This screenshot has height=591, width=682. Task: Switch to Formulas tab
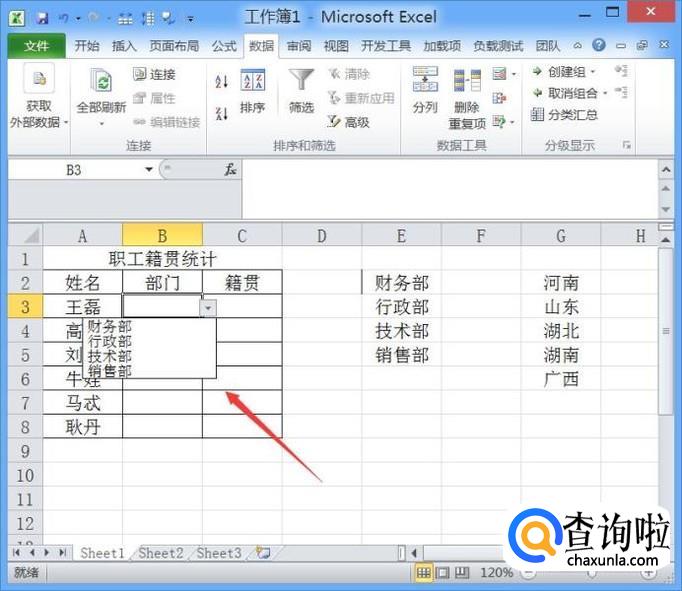tap(224, 46)
